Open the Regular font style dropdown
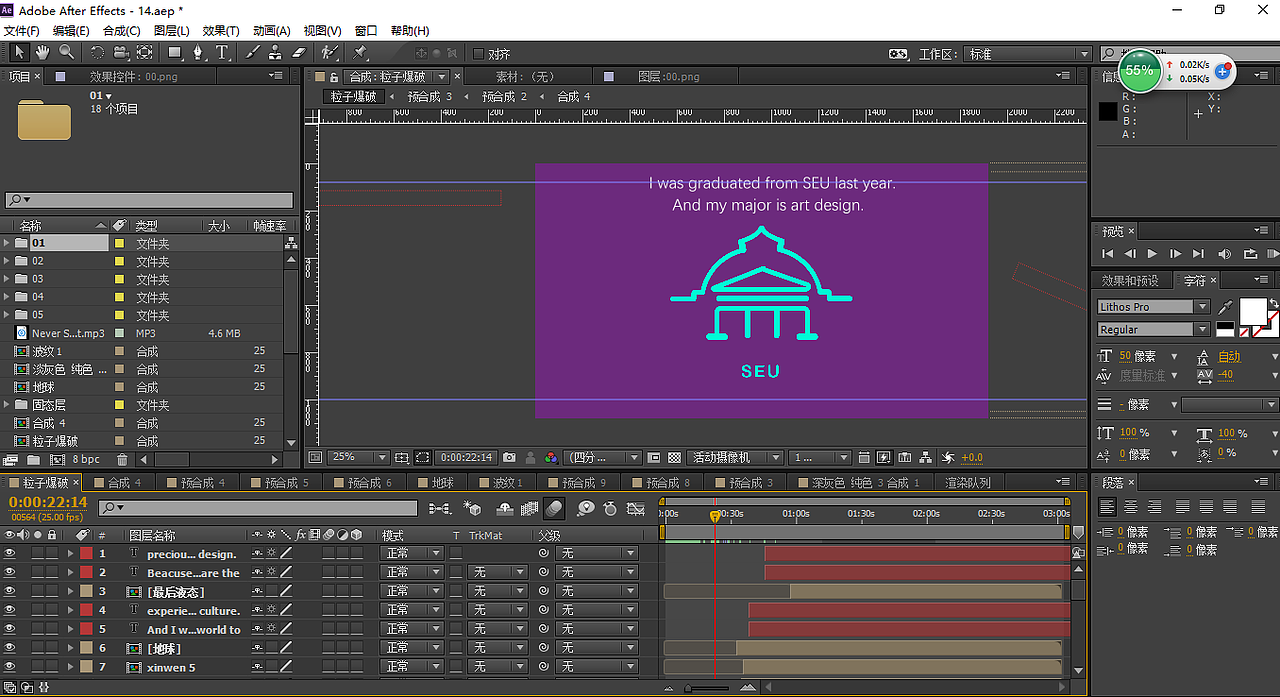 [1153, 329]
